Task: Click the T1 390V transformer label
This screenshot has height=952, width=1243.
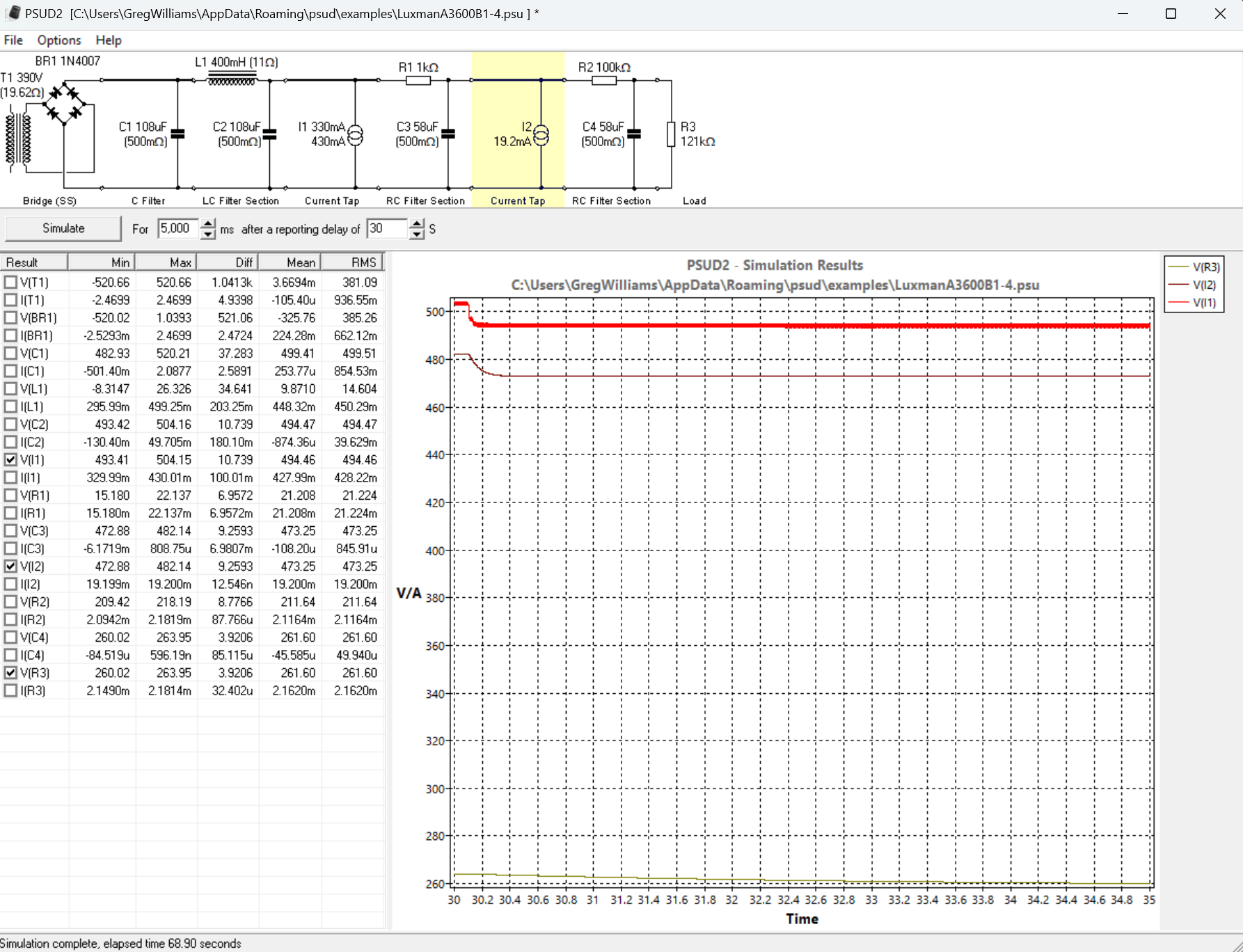Action: point(22,84)
